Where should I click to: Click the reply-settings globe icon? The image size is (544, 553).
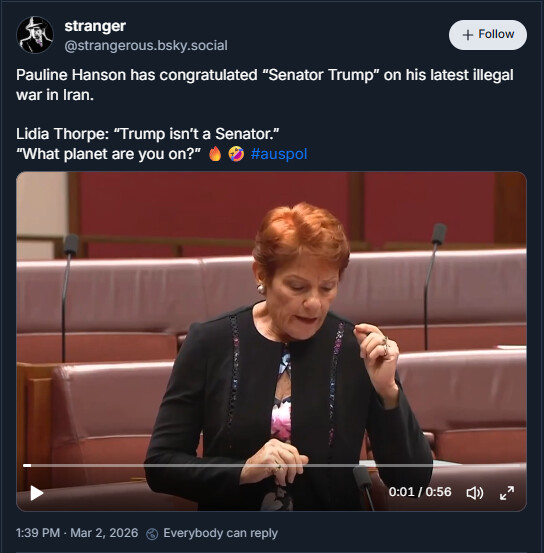coord(152,534)
